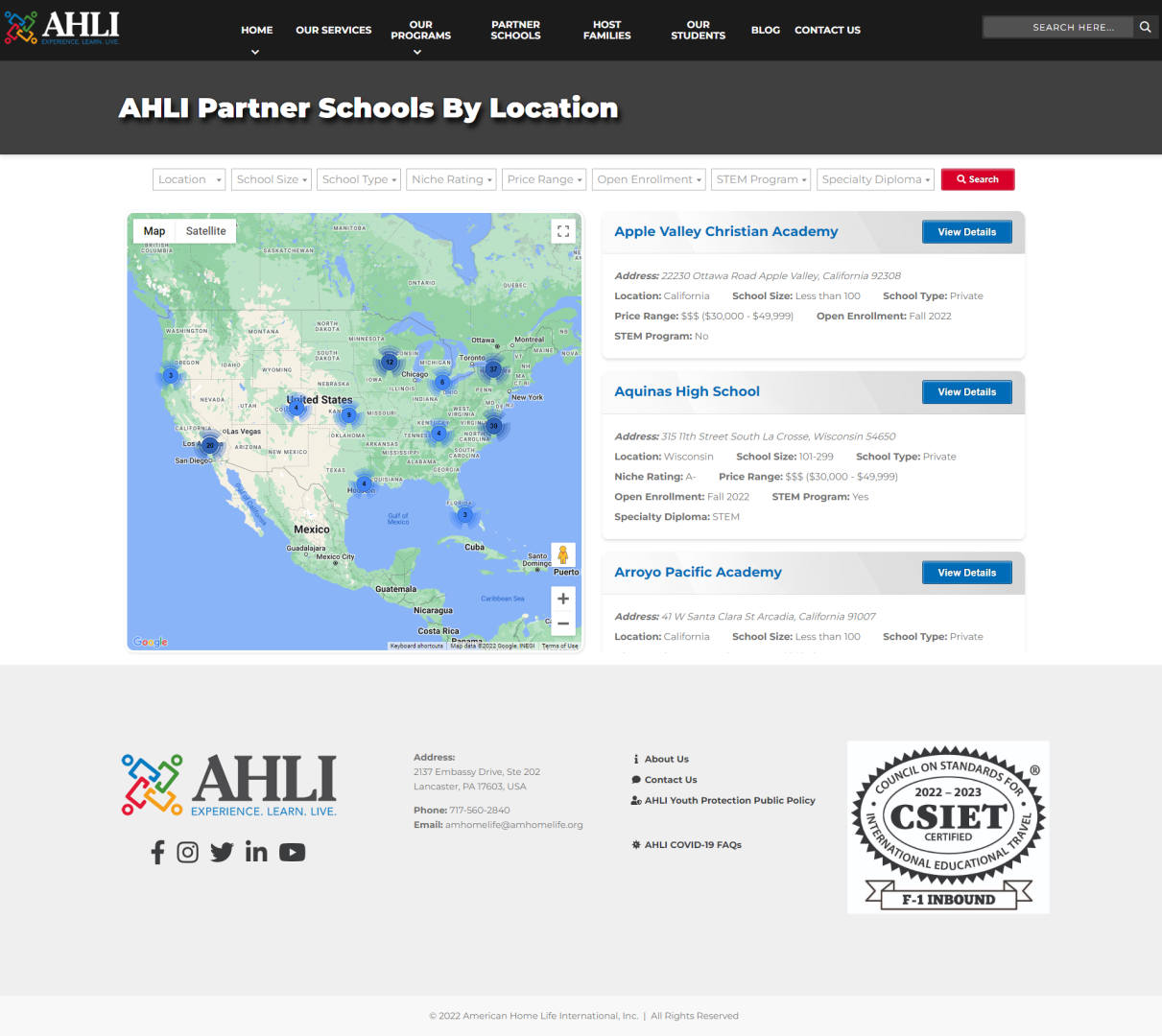Open the Apple Valley Christian Academy title link
This screenshot has height=1036, width=1162.
pyautogui.click(x=726, y=231)
